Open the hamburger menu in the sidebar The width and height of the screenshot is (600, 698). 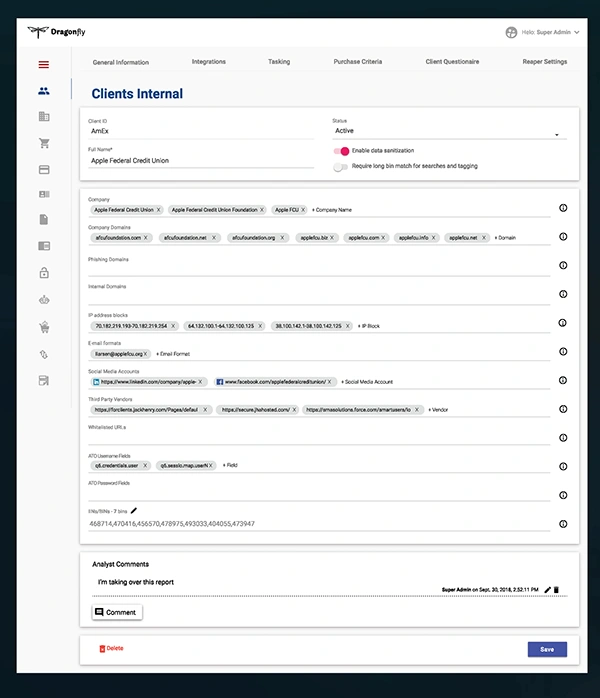[44, 65]
